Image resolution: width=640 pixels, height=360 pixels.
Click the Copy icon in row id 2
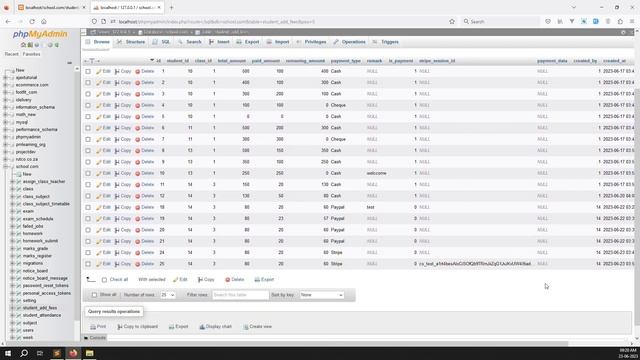tap(117, 83)
